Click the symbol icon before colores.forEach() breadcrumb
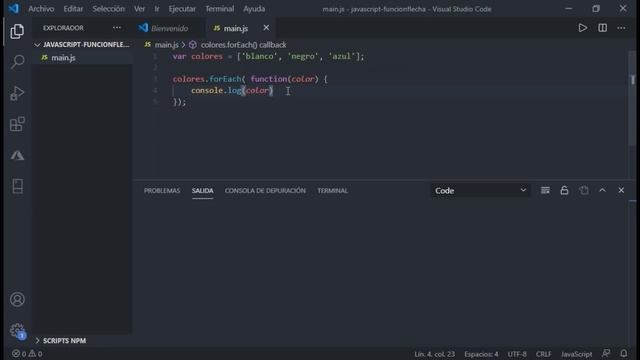 [193, 44]
